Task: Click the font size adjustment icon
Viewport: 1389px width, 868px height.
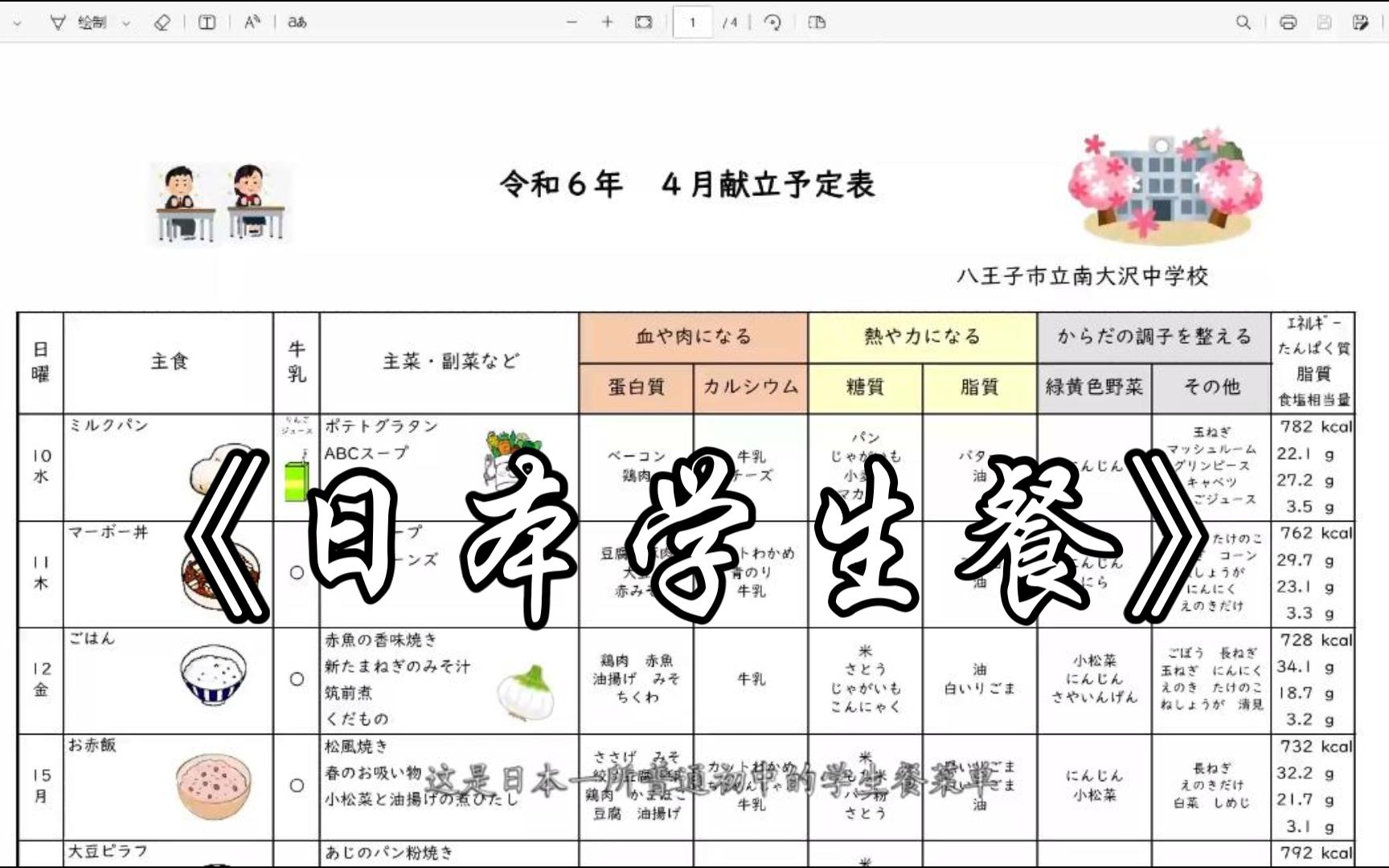Action: pyautogui.click(x=251, y=23)
